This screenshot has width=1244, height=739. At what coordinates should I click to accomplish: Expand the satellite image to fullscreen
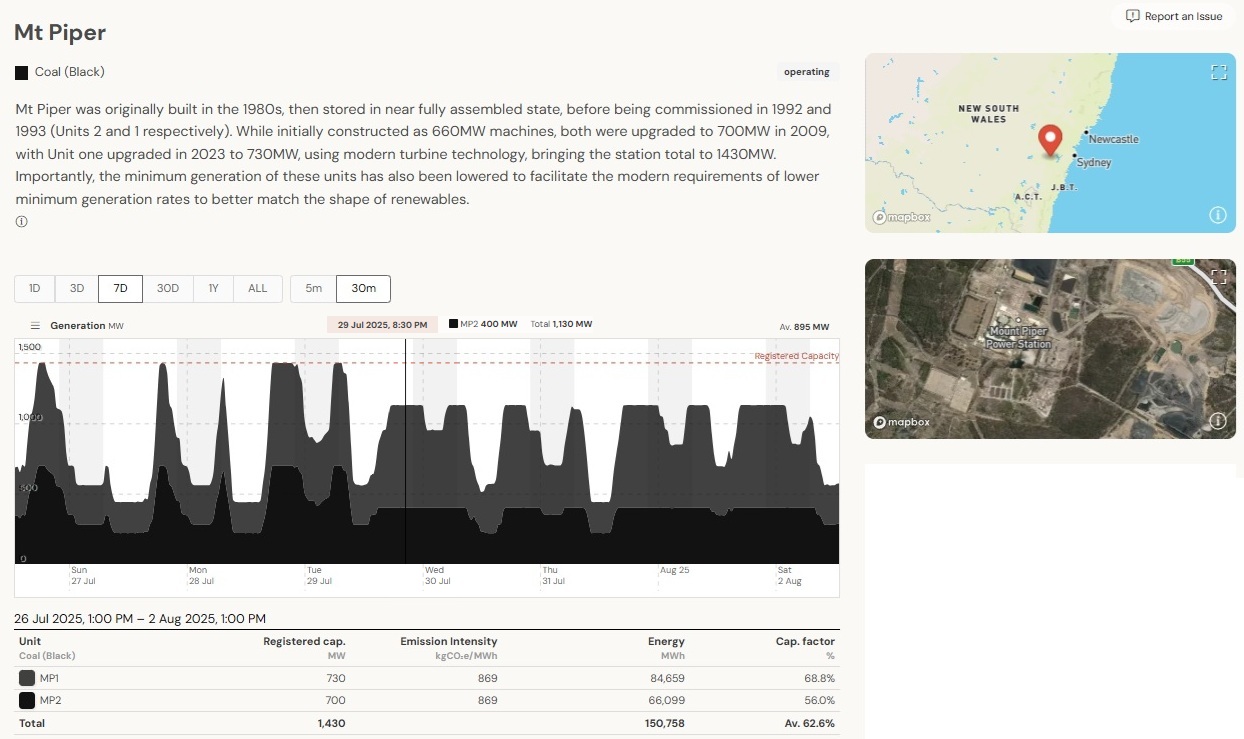[1218, 277]
